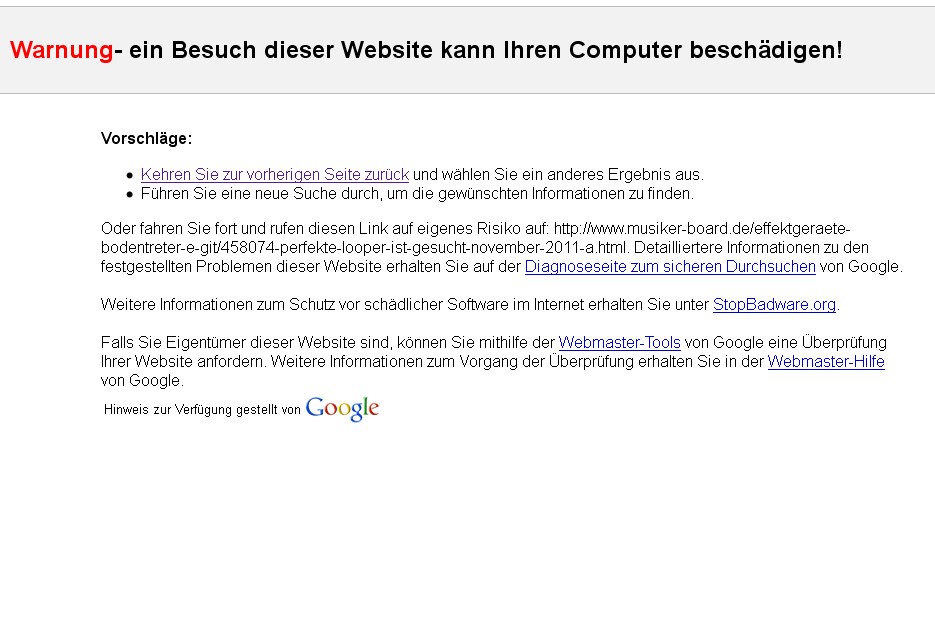Open the Webmaster-Tools link

pyautogui.click(x=619, y=342)
